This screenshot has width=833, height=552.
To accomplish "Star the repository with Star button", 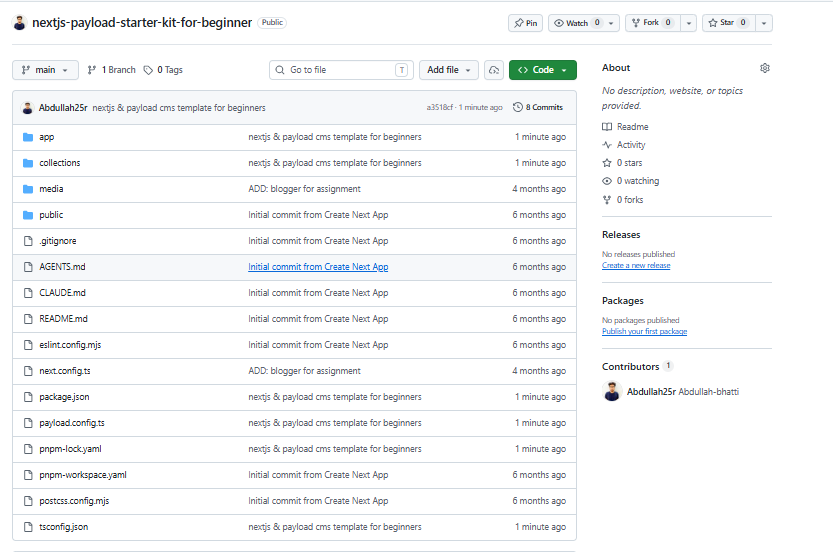I will pyautogui.click(x=729, y=23).
